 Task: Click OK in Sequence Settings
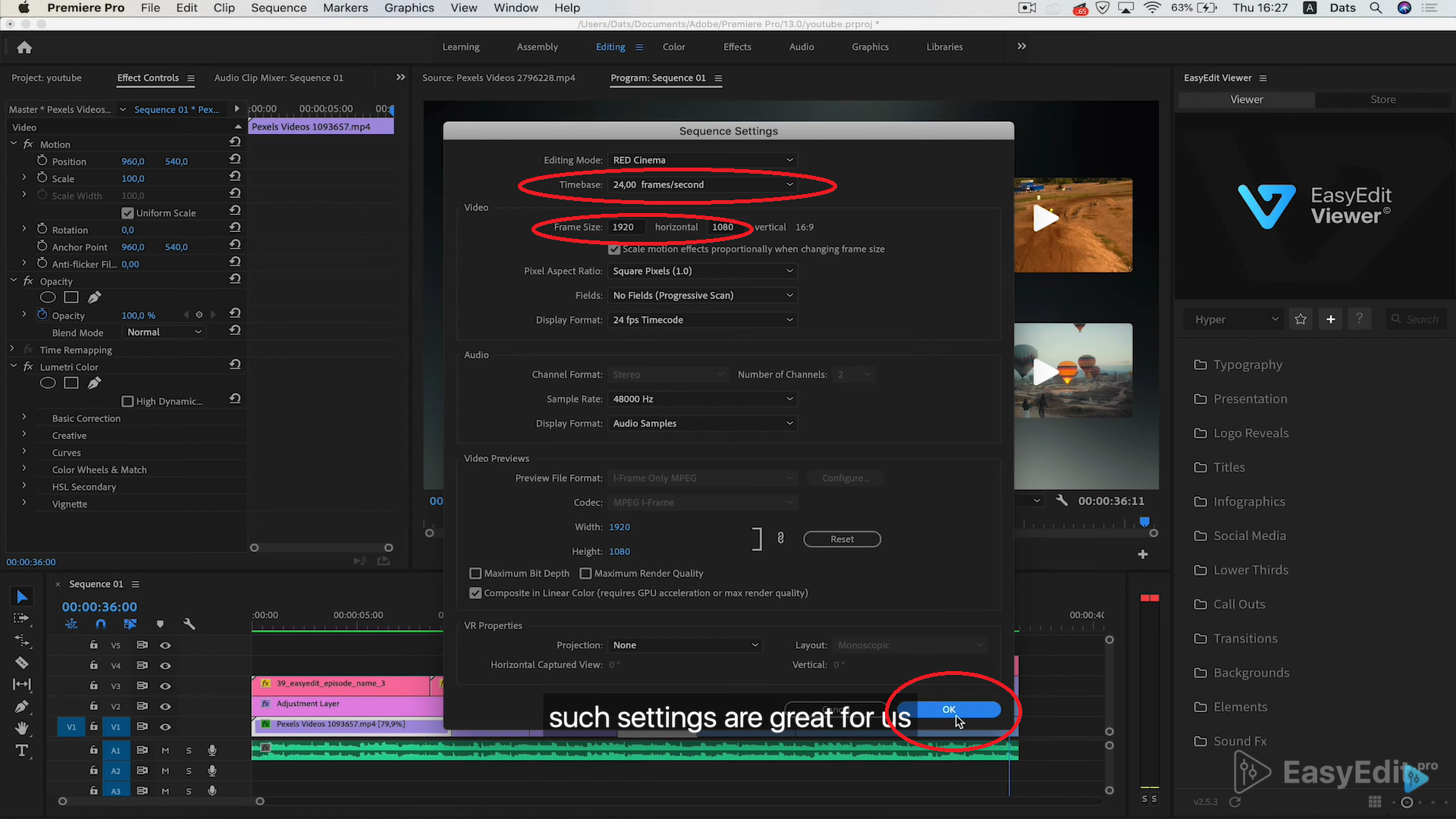(x=949, y=710)
